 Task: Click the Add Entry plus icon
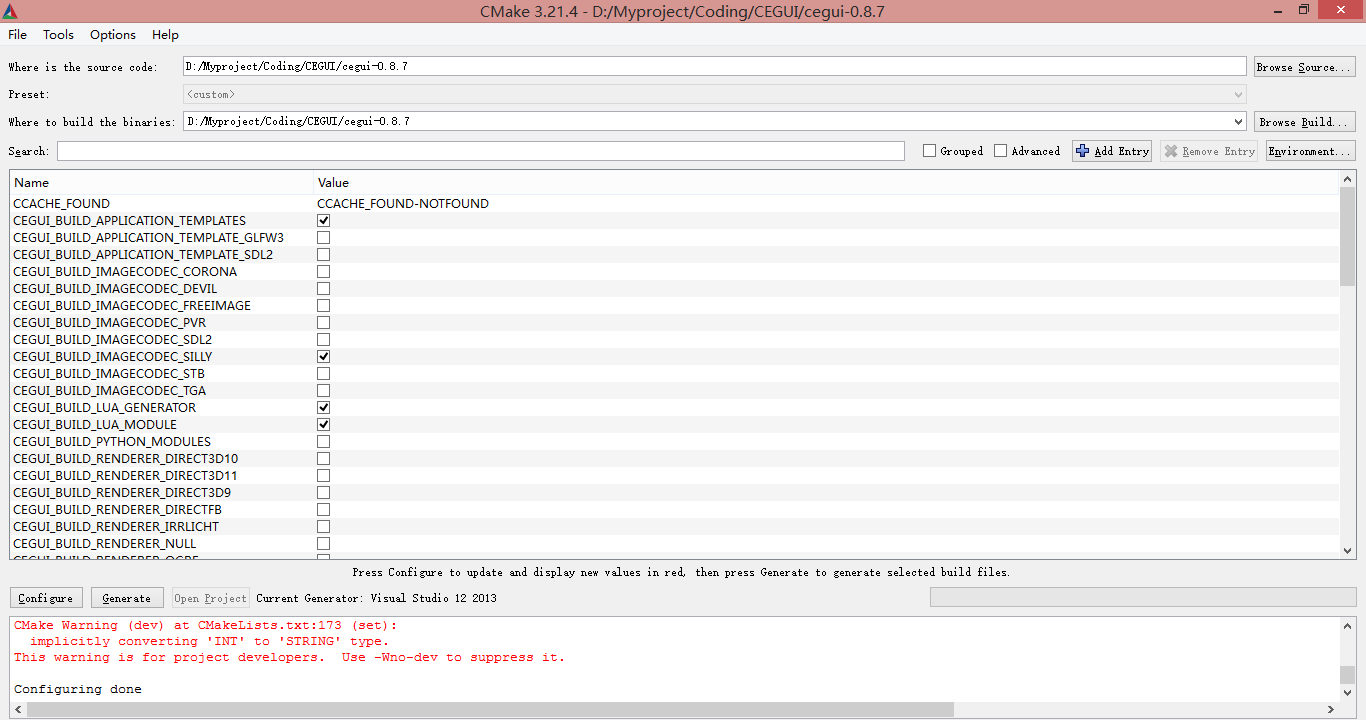pos(1082,151)
